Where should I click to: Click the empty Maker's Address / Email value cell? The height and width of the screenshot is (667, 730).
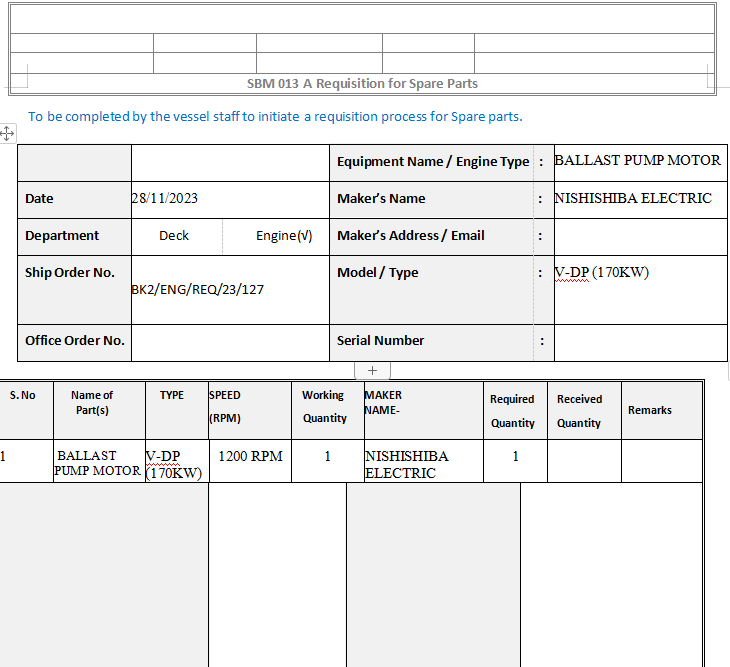(x=640, y=236)
